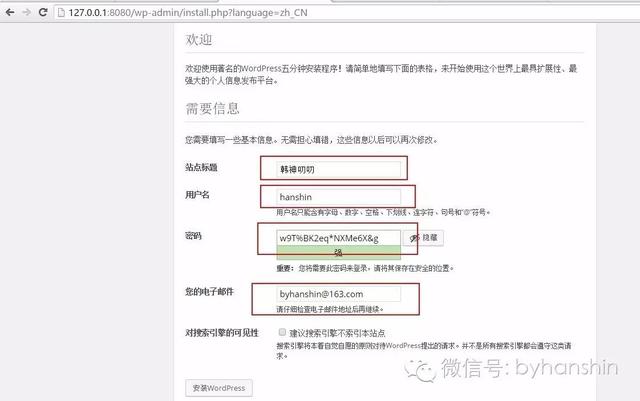Click the email field byhanshin@163.com

(x=338, y=294)
